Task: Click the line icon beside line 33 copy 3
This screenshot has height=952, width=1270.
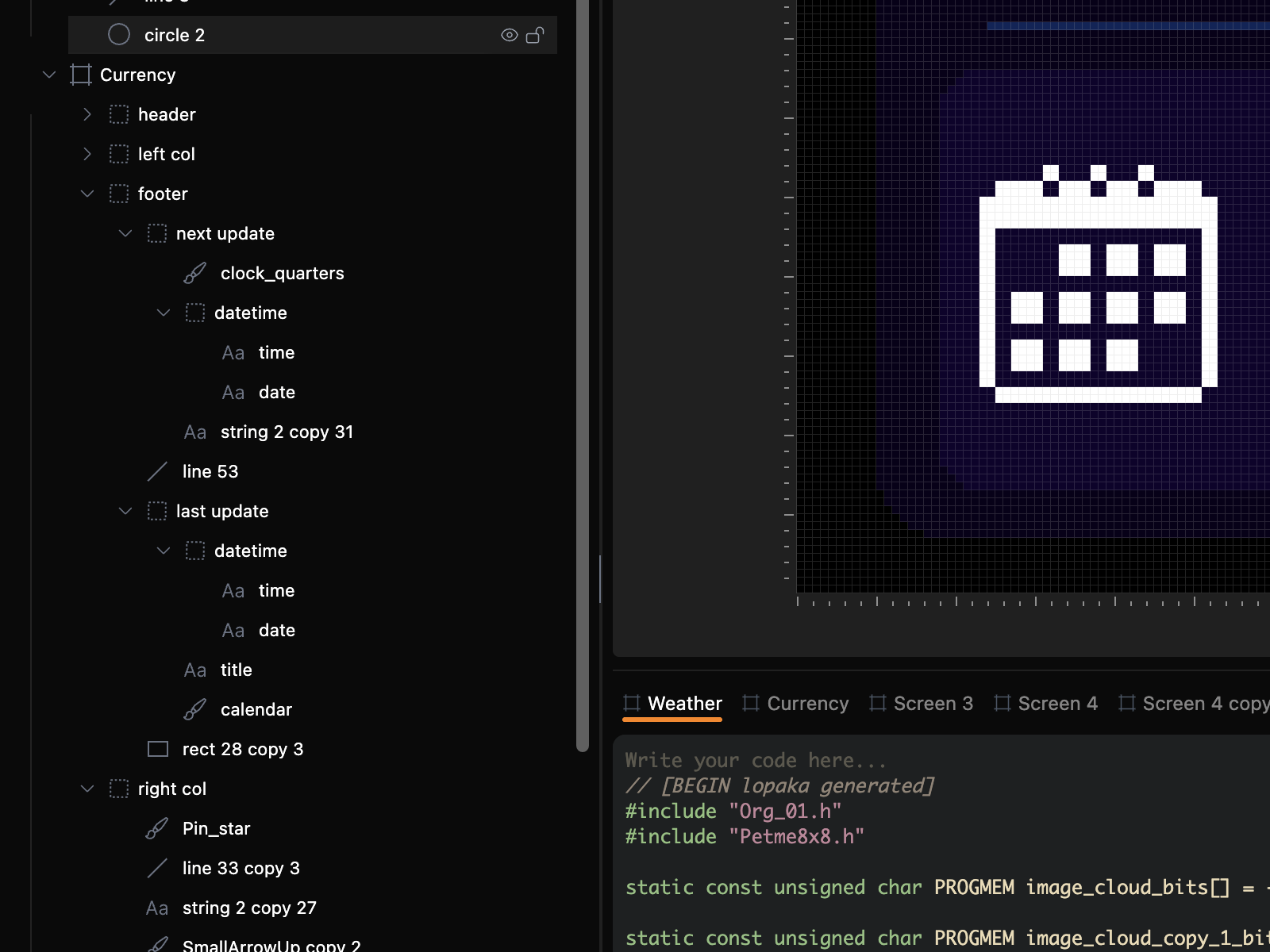Action: point(157,868)
